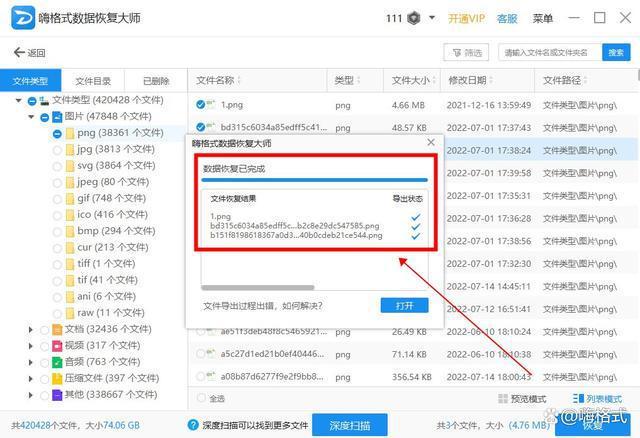640x438 pixels.
Task: Expand the 视频 tree node
Action: click(31, 346)
